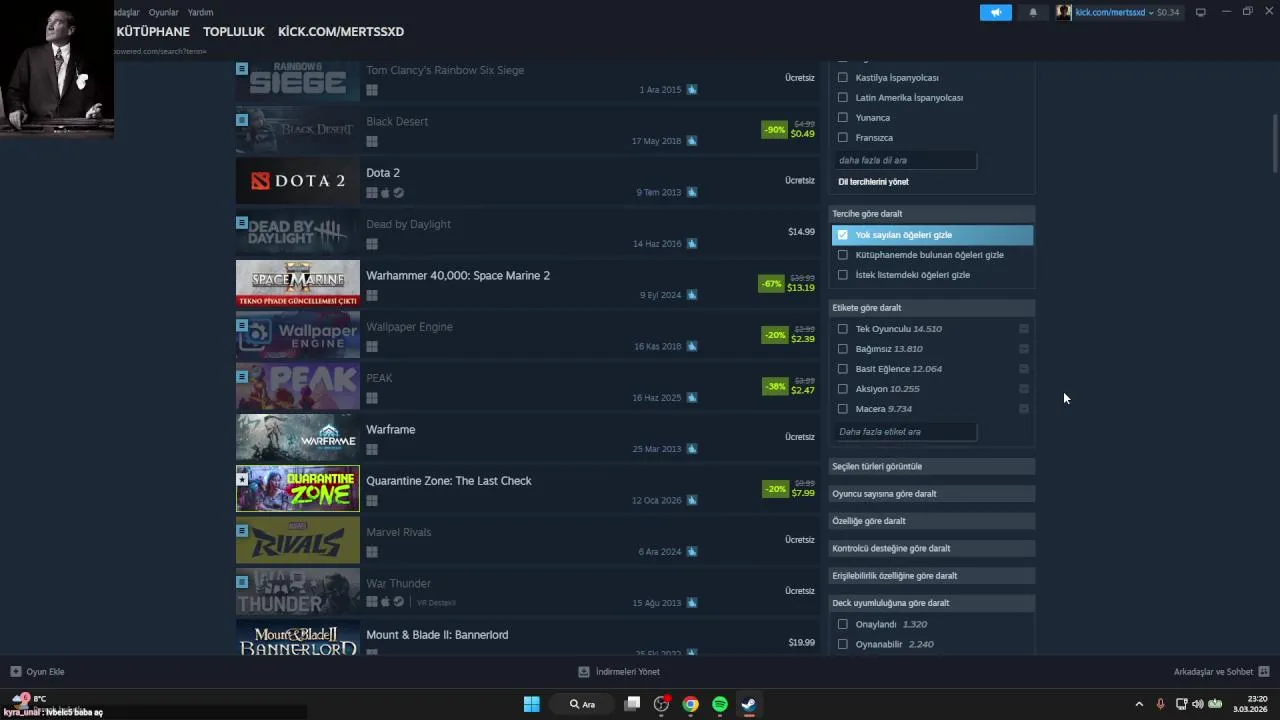Click the volume icon in system tray

1198,704
